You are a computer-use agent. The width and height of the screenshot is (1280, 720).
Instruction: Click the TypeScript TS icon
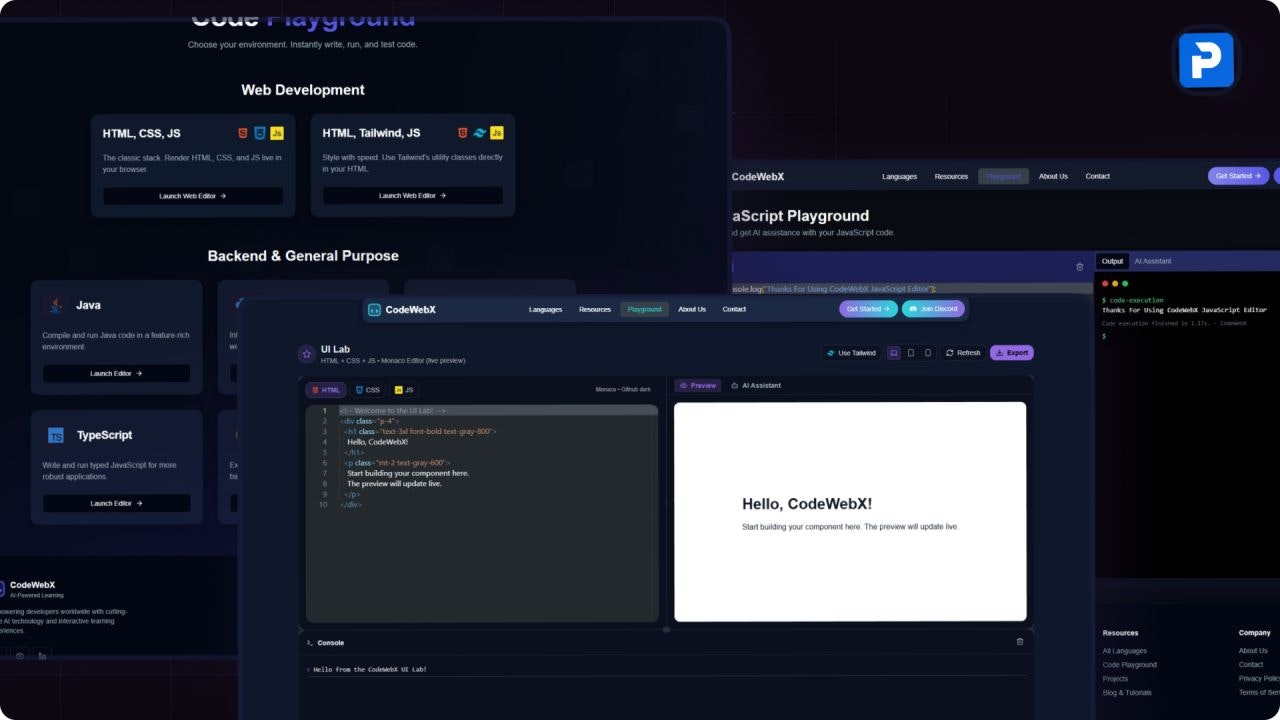(55, 435)
